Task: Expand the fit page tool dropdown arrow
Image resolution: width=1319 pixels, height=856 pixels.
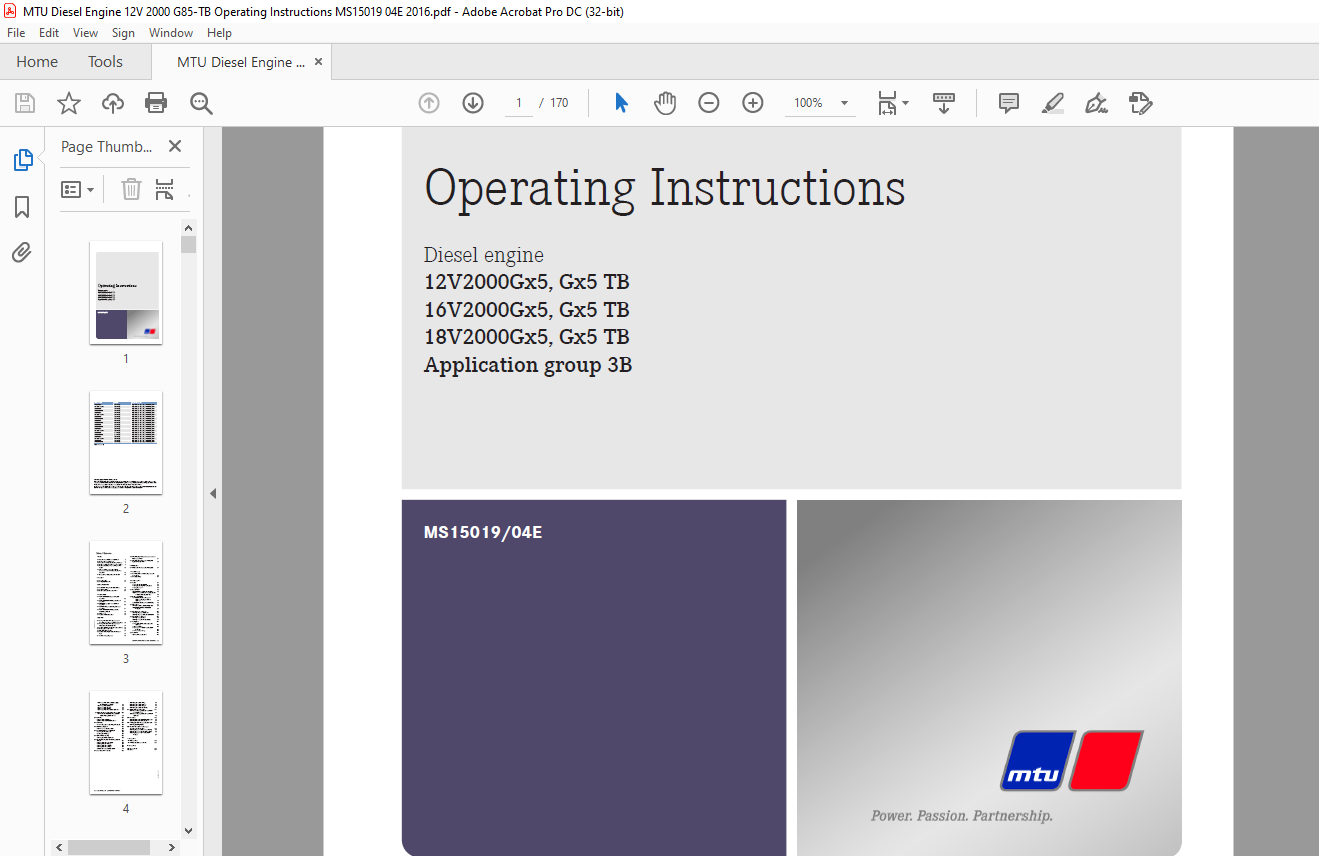Action: [x=906, y=103]
